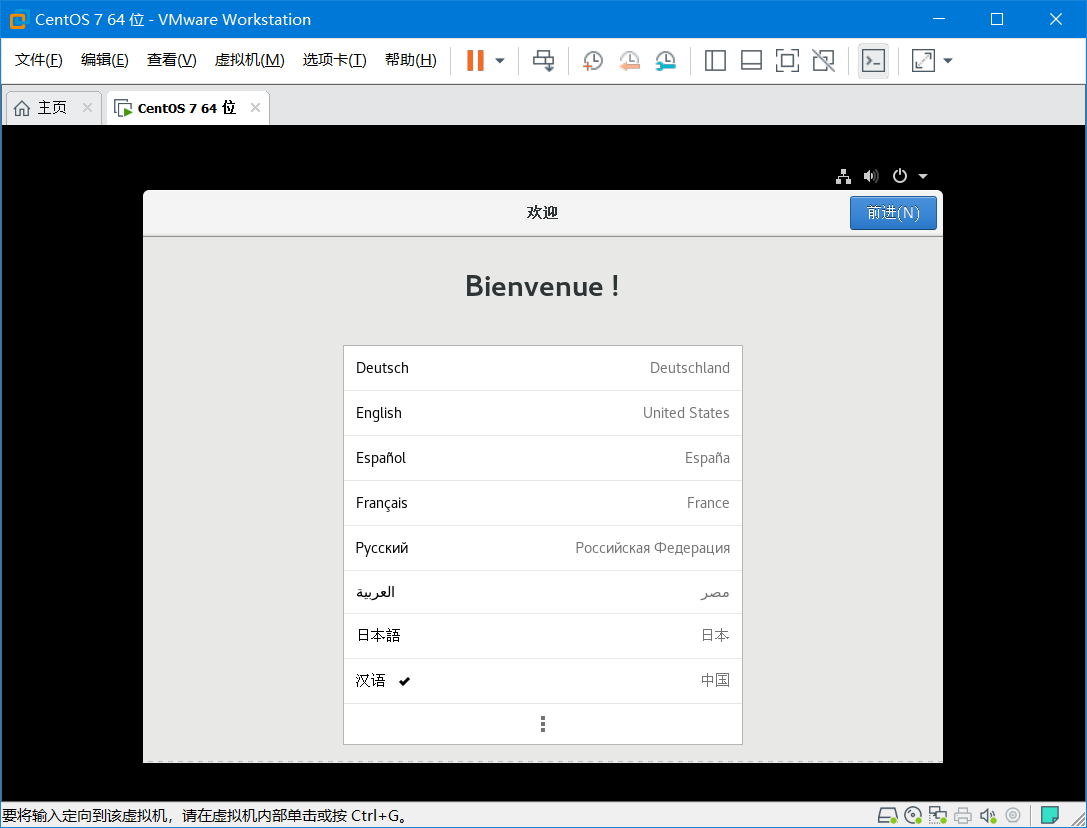Image resolution: width=1087 pixels, height=828 pixels.
Task: Click the send Ctrl+Alt+Del icon
Action: coord(544,60)
